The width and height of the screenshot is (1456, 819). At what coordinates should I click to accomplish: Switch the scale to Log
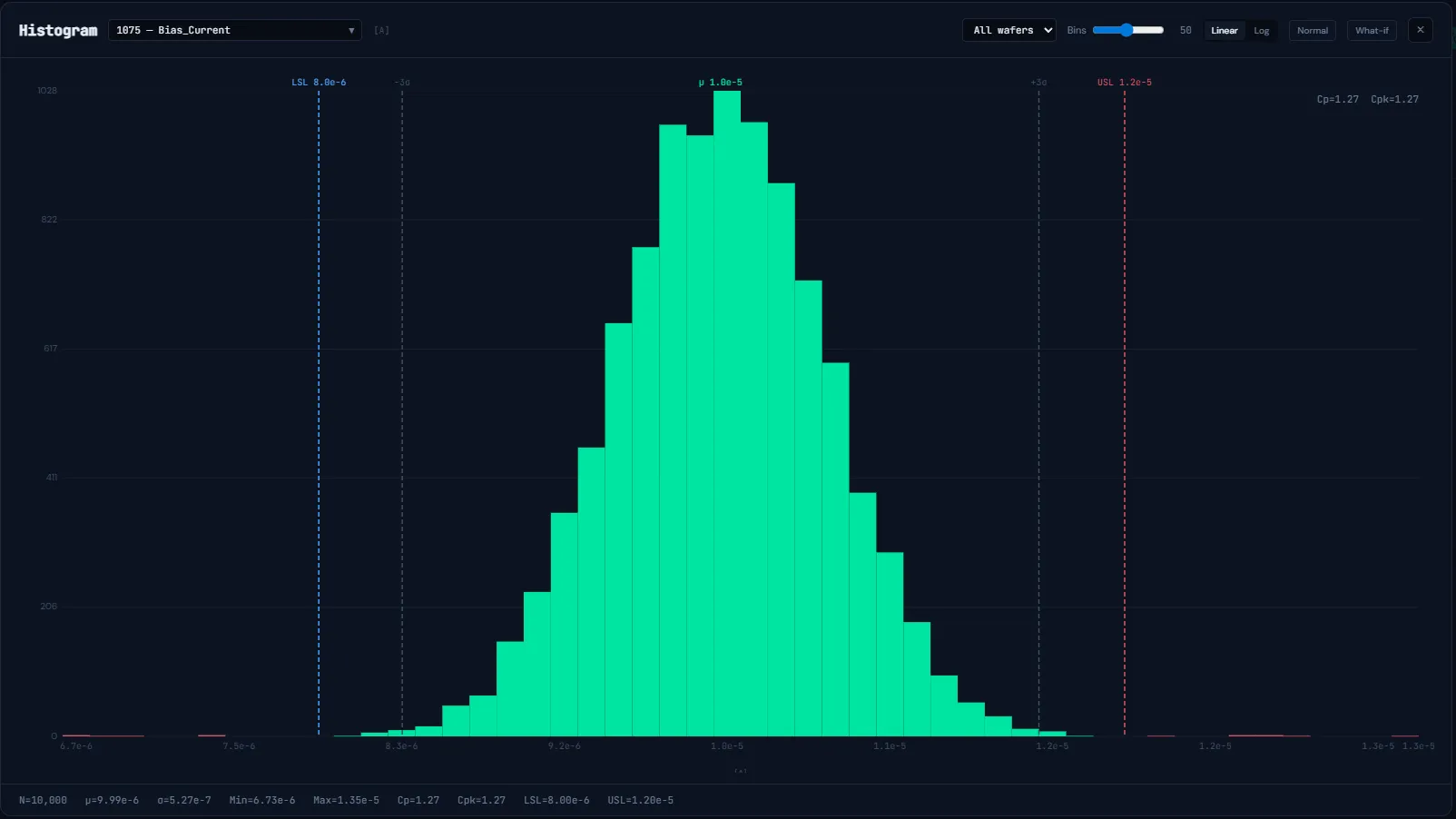(1261, 30)
